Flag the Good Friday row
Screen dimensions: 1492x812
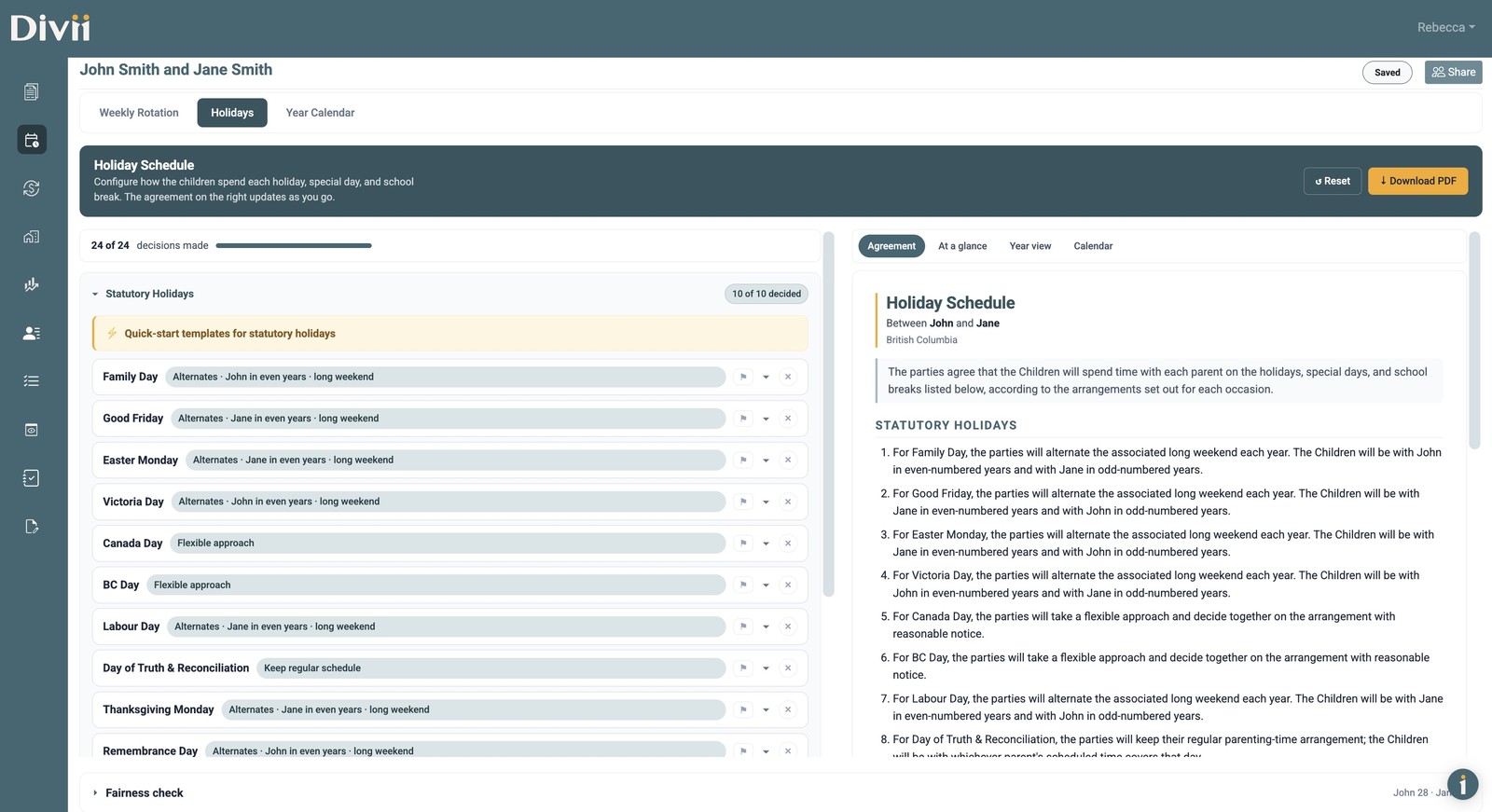pos(743,419)
